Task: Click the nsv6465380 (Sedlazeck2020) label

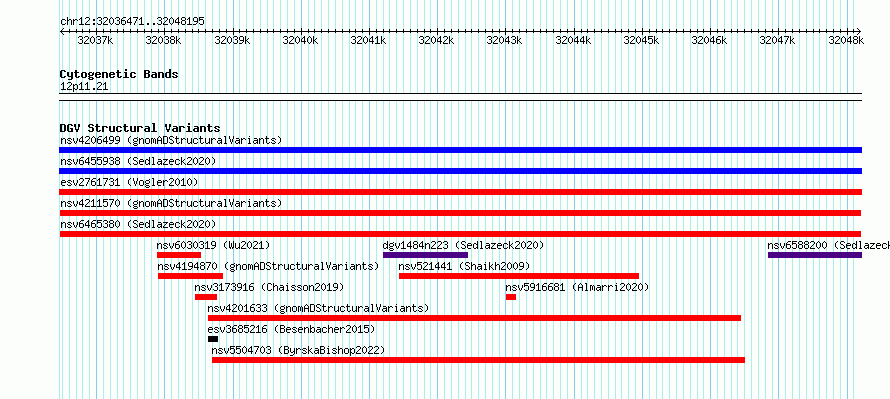Action: [x=138, y=224]
